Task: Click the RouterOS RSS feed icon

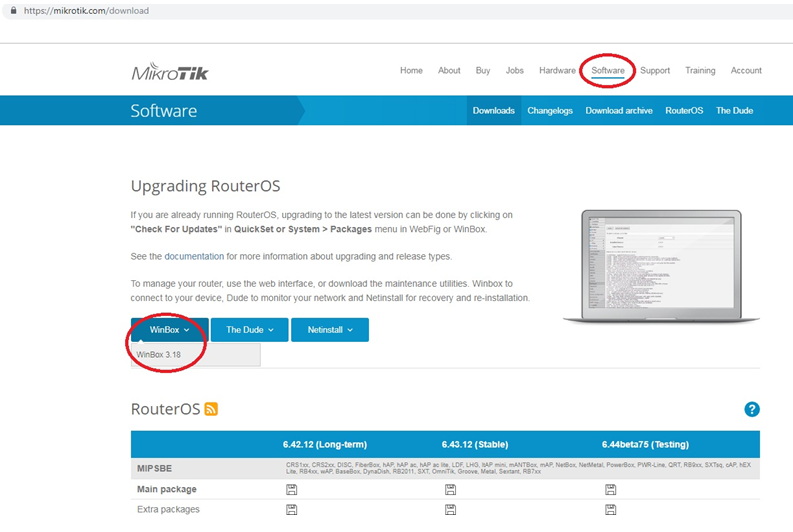Action: (x=211, y=409)
